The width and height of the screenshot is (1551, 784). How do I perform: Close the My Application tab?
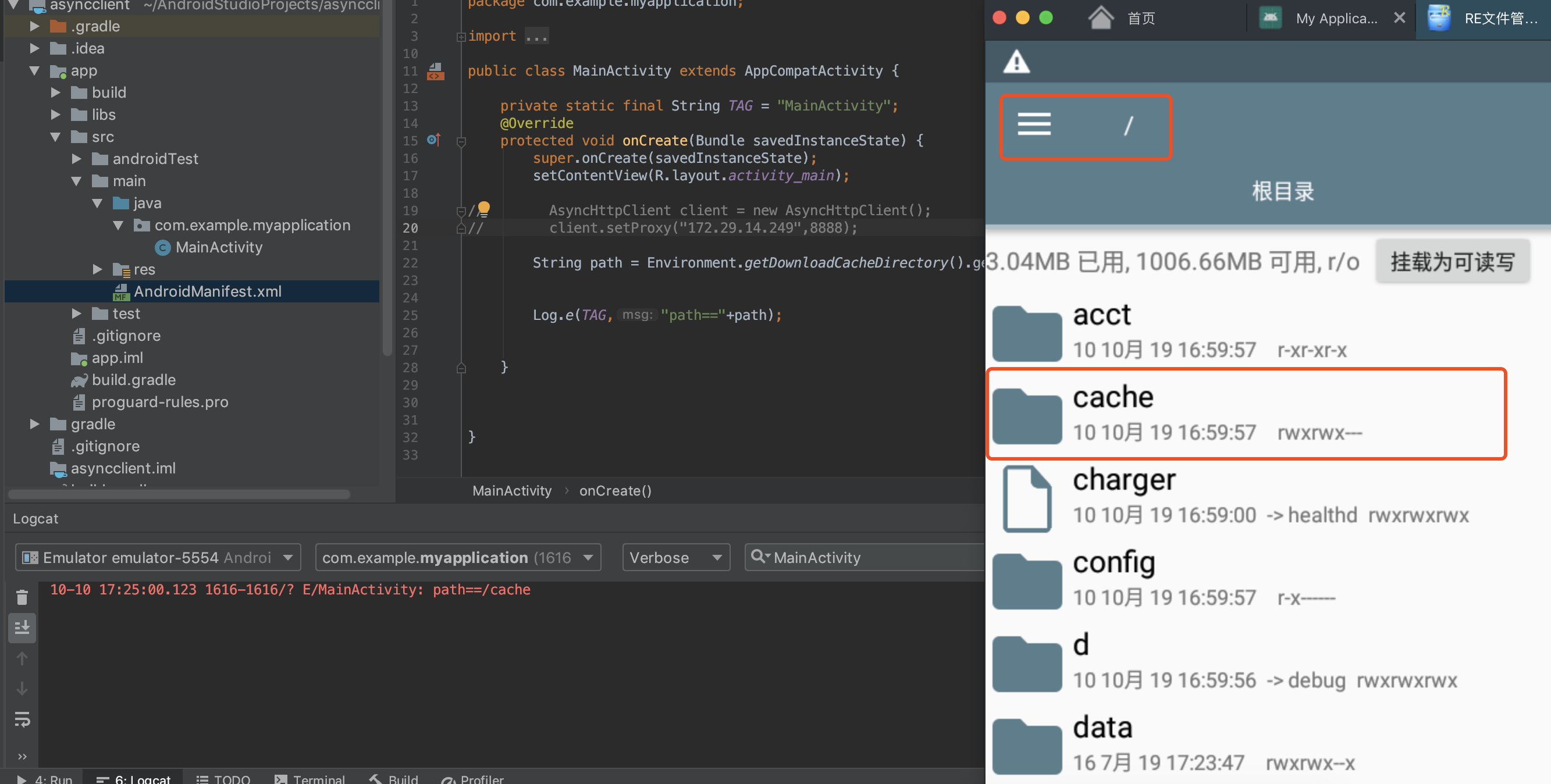[1399, 18]
